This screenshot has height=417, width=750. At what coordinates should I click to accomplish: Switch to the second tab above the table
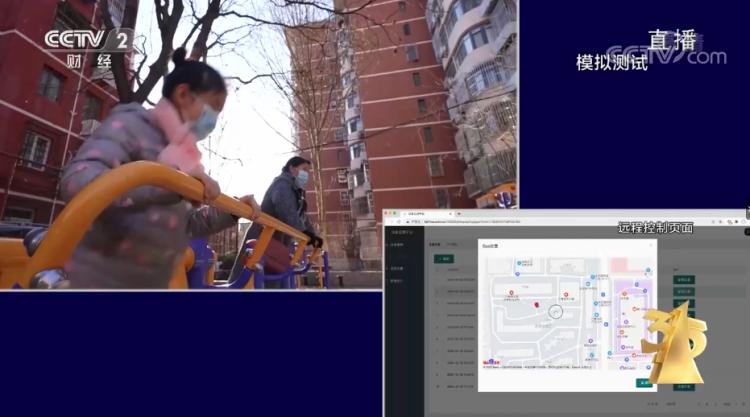(x=452, y=244)
